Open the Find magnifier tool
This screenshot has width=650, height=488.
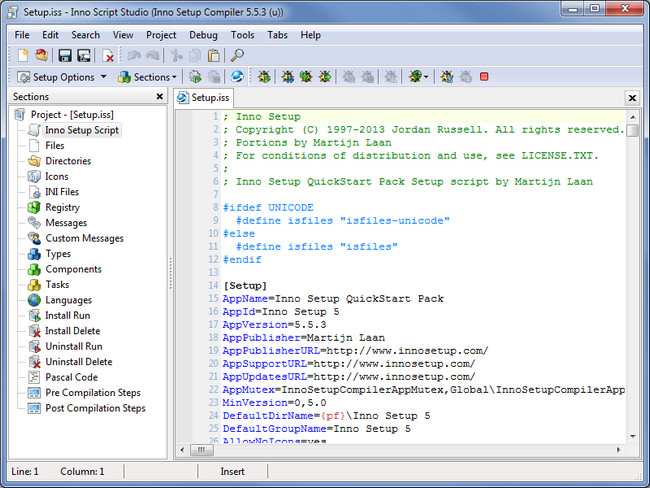tap(237, 55)
